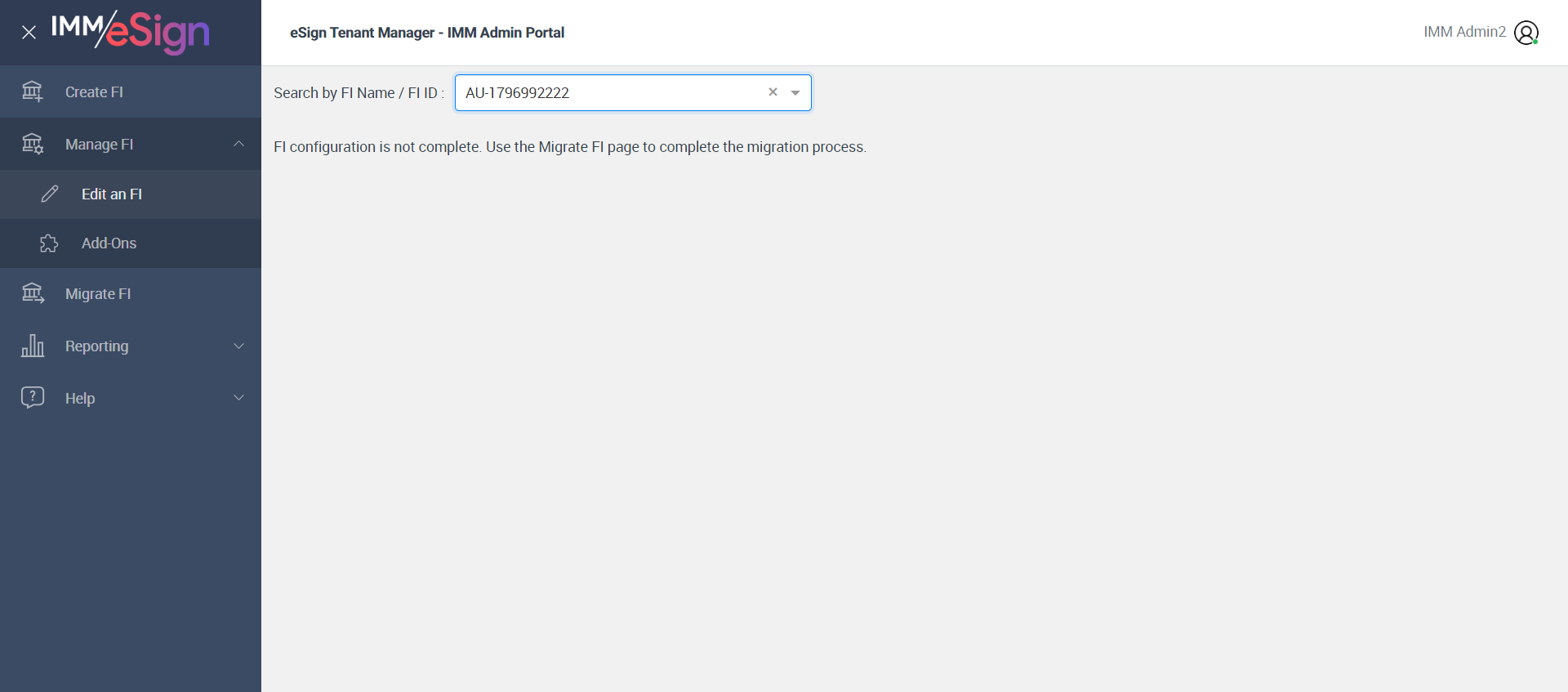The width and height of the screenshot is (1568, 692).
Task: Navigate to Migrate FI page
Action: pyautogui.click(x=131, y=294)
